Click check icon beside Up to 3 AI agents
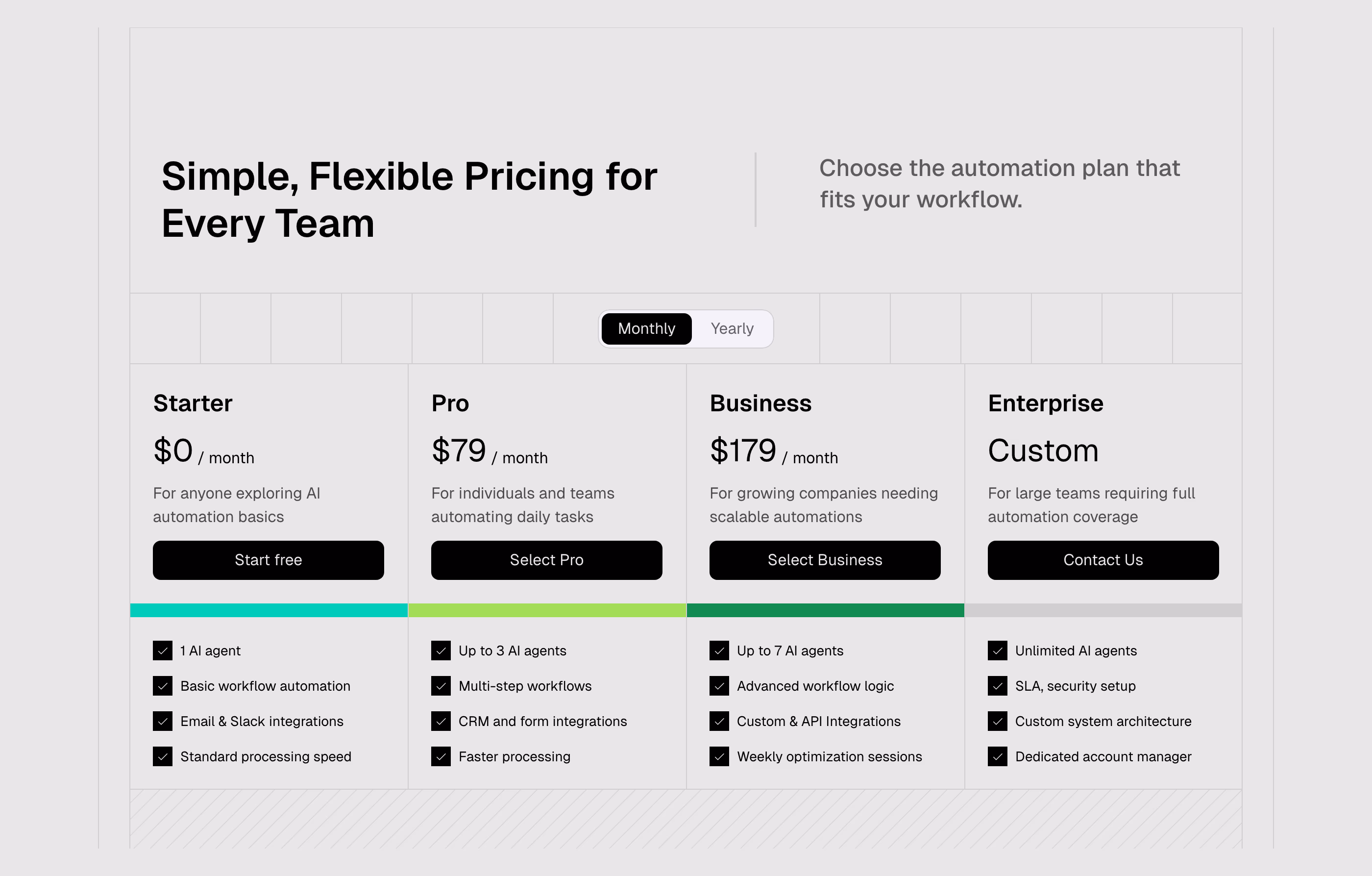The width and height of the screenshot is (1372, 876). point(441,651)
